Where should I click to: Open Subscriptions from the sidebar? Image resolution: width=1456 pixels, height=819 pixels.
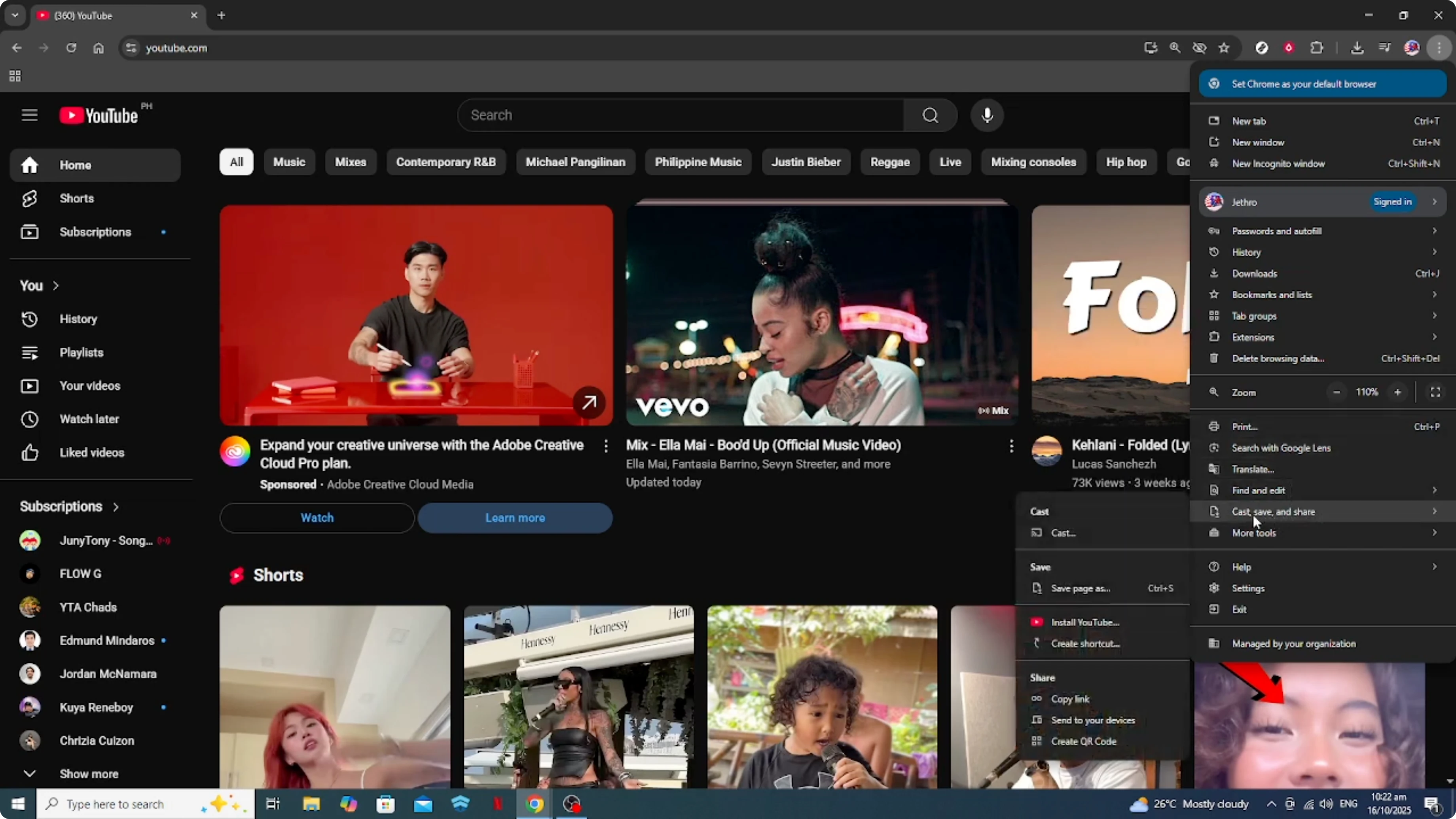pos(95,232)
